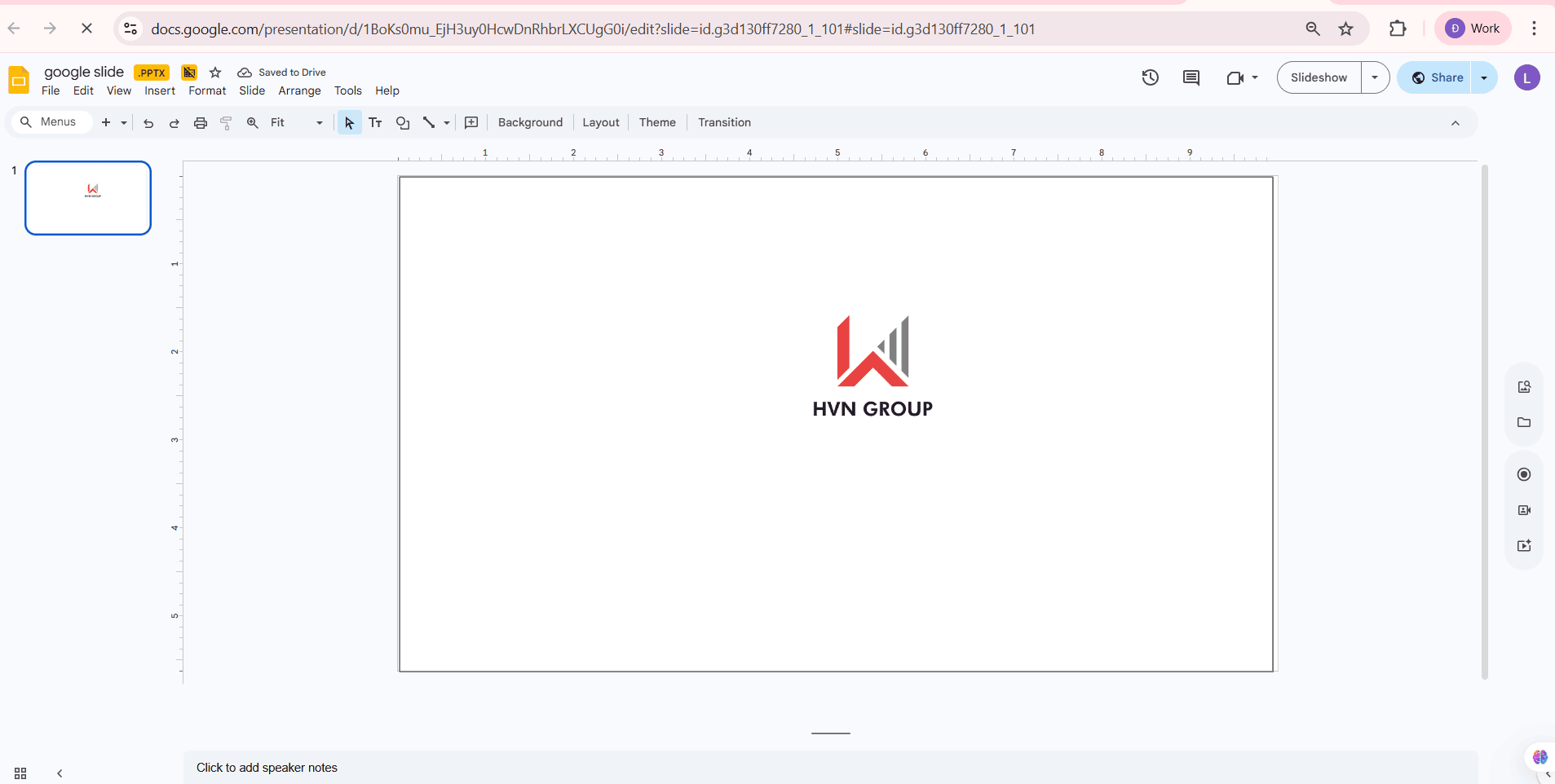
Task: Select the HVN GROUP logo on slide
Action: coord(872,368)
